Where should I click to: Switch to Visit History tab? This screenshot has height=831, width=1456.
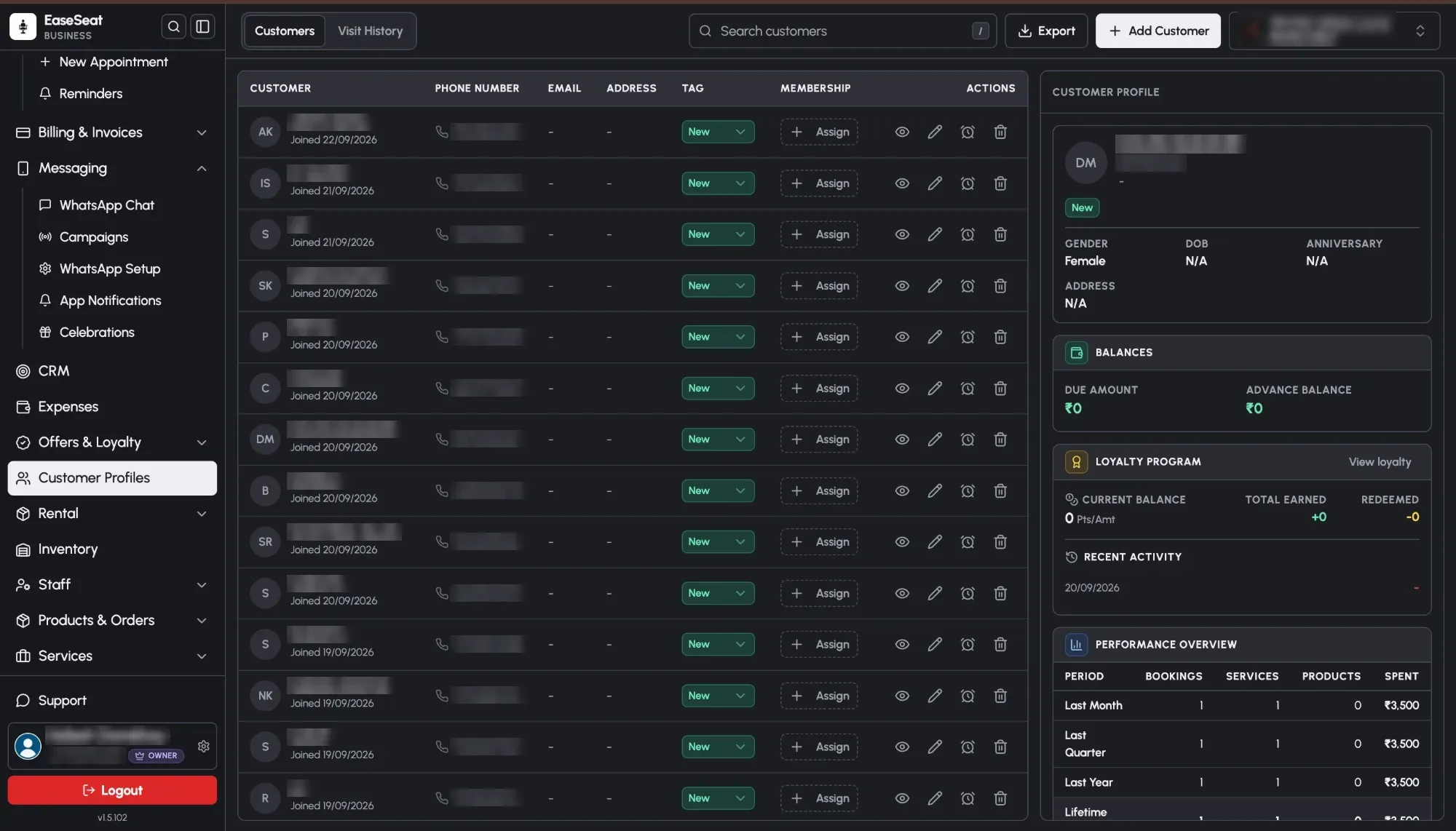[x=370, y=31]
